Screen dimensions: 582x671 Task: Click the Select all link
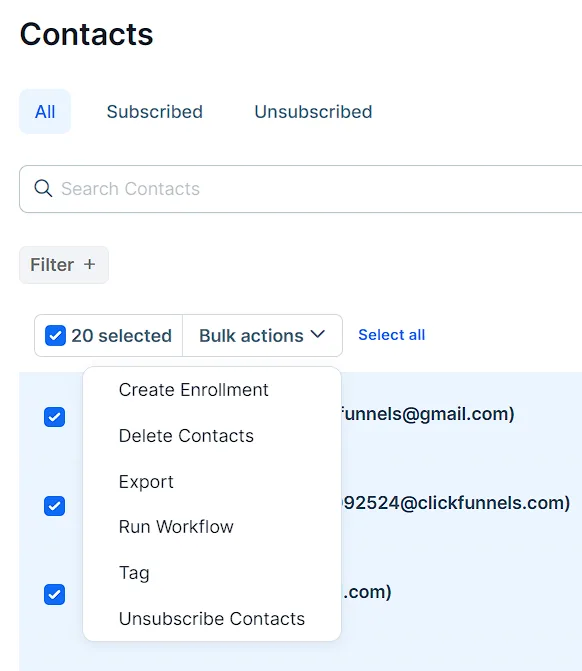(x=392, y=335)
